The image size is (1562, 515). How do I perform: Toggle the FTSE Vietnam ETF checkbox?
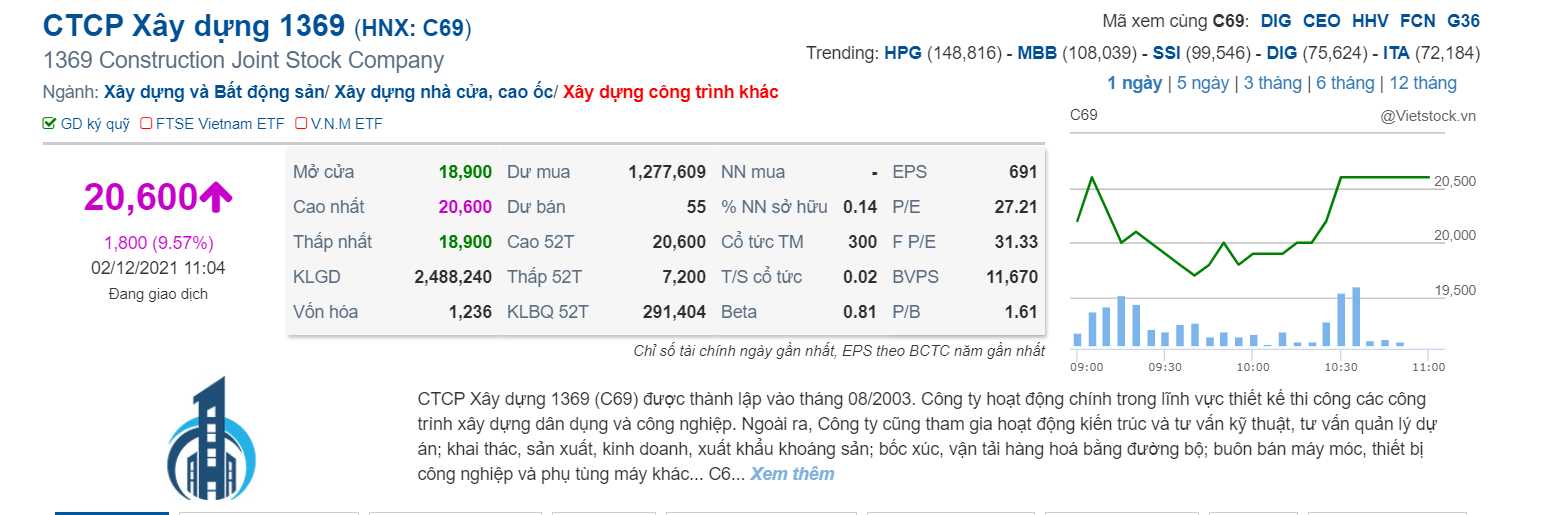click(x=146, y=124)
